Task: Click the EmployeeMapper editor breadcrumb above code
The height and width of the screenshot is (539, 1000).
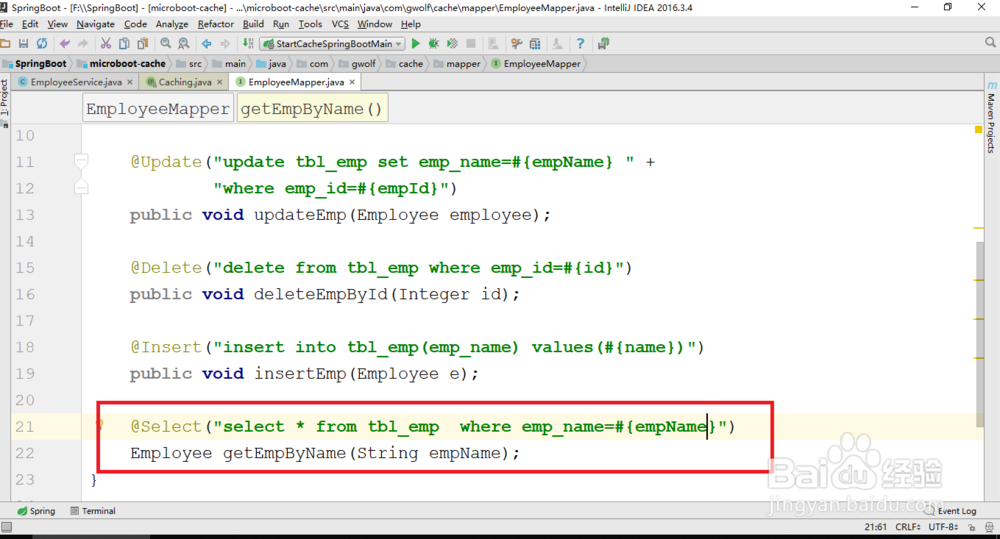Action: [x=158, y=108]
